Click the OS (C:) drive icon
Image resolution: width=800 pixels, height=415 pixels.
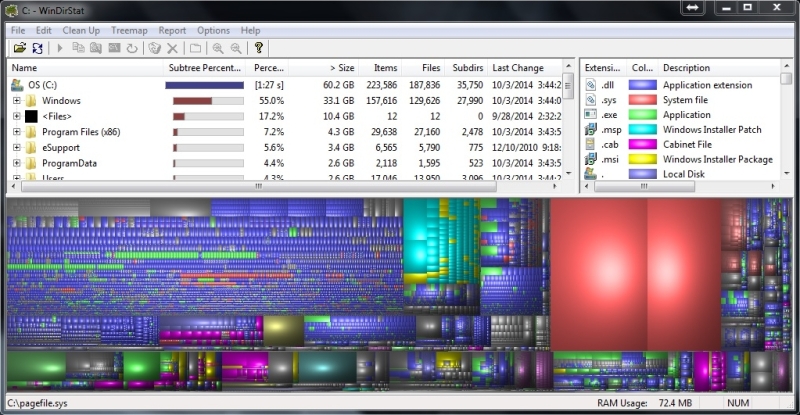(x=17, y=85)
